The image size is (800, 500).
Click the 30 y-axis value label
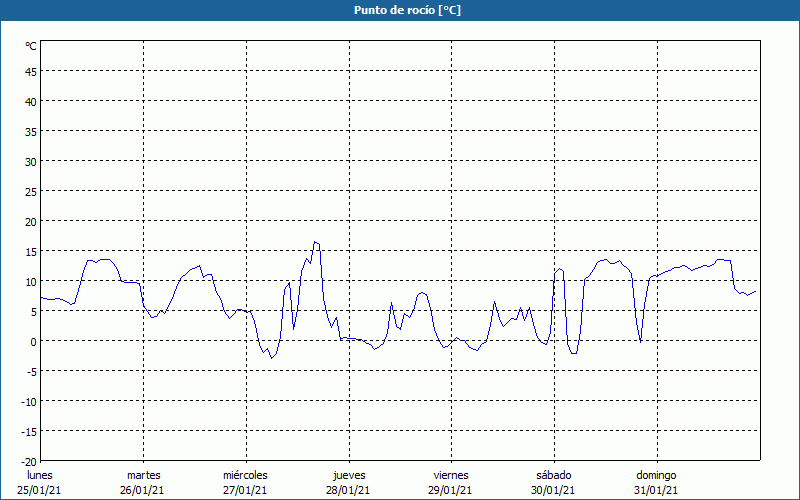pos(31,161)
